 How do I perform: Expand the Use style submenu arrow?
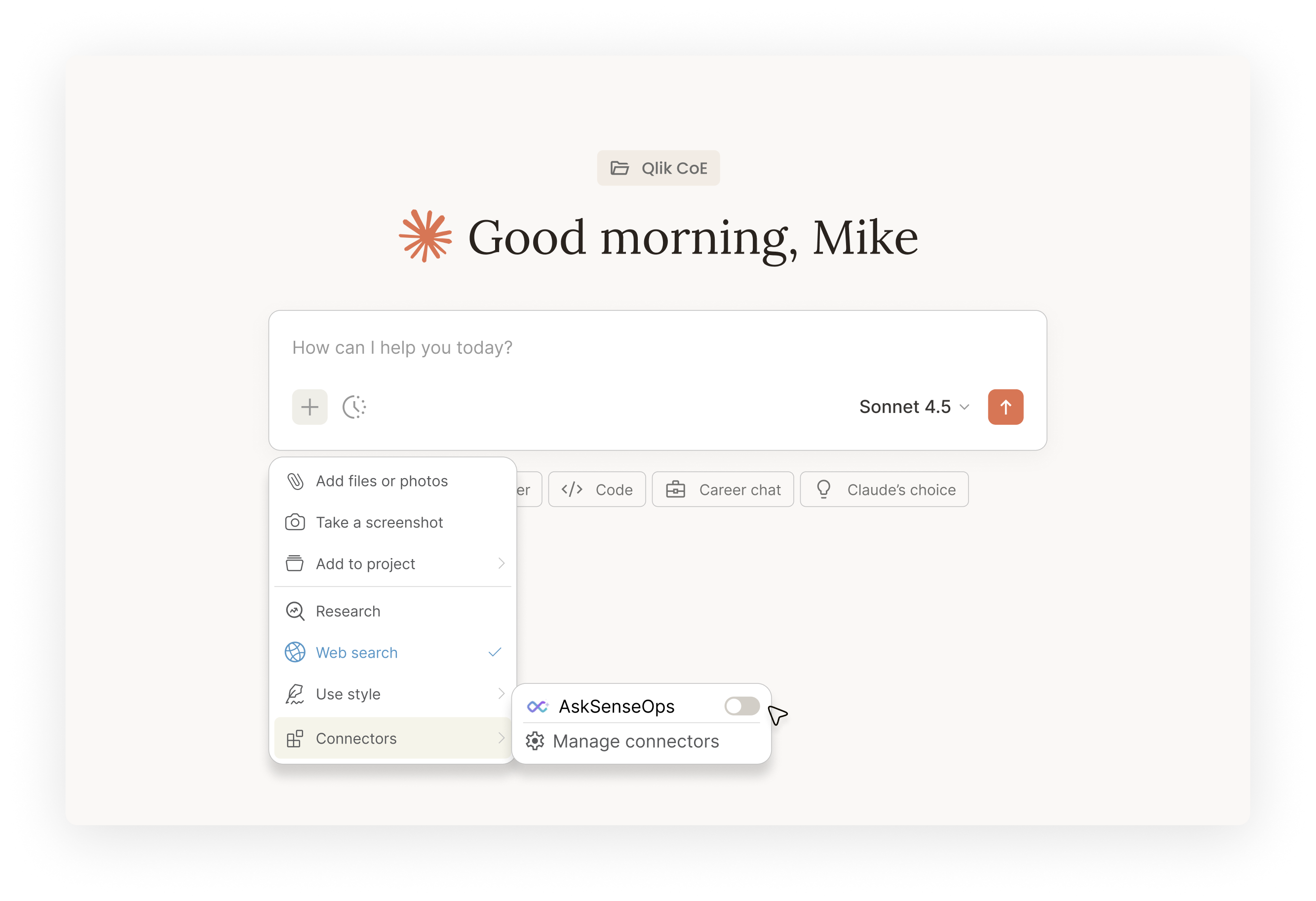[x=501, y=694]
